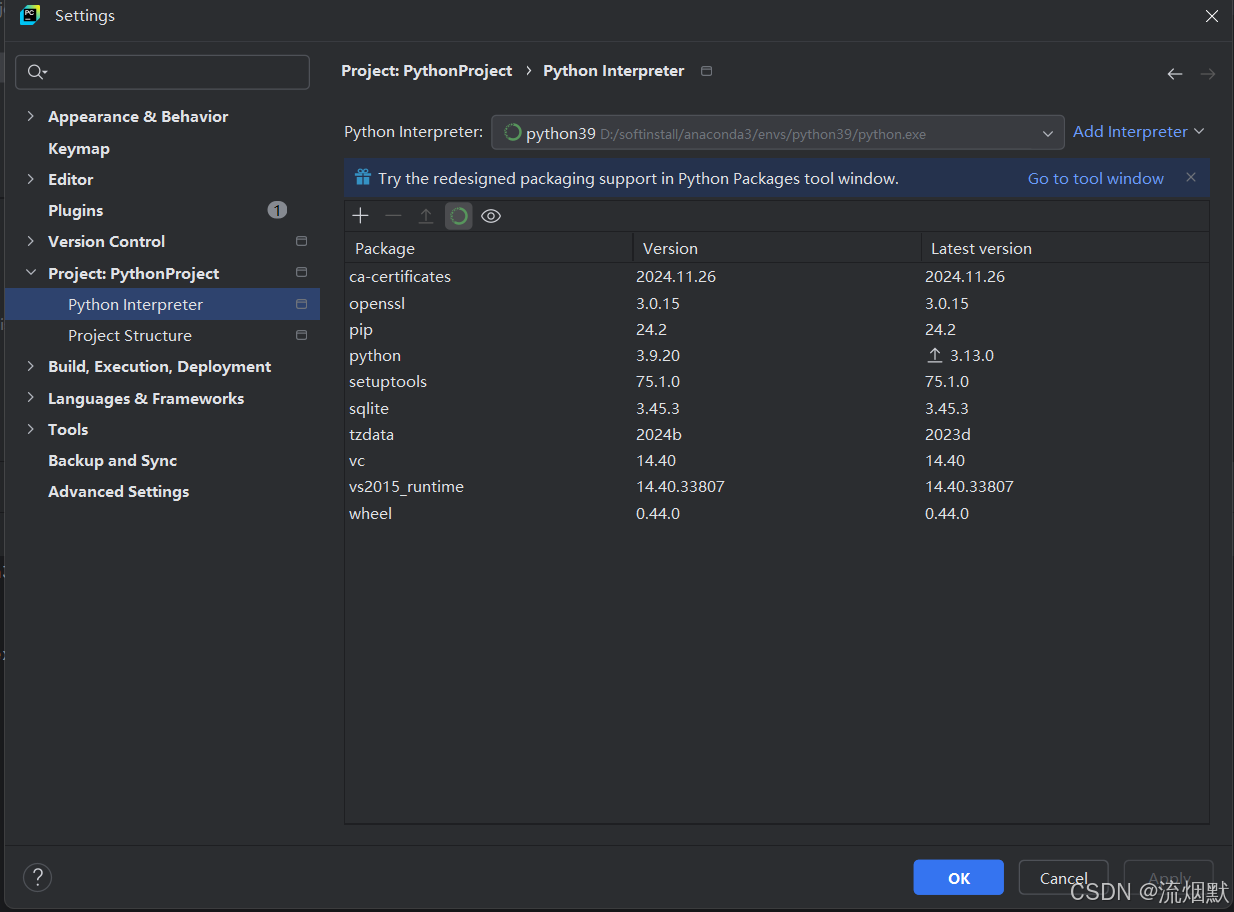This screenshot has width=1234, height=912.
Task: Go back with the left arrow
Action: click(x=1175, y=74)
